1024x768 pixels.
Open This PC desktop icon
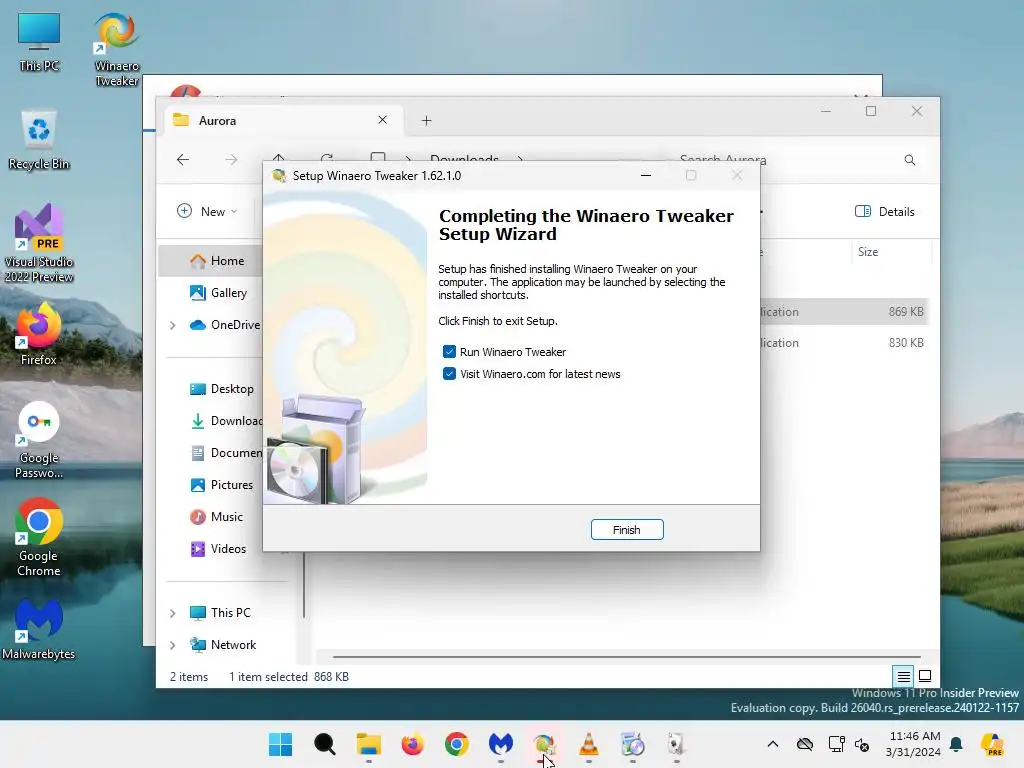39,42
